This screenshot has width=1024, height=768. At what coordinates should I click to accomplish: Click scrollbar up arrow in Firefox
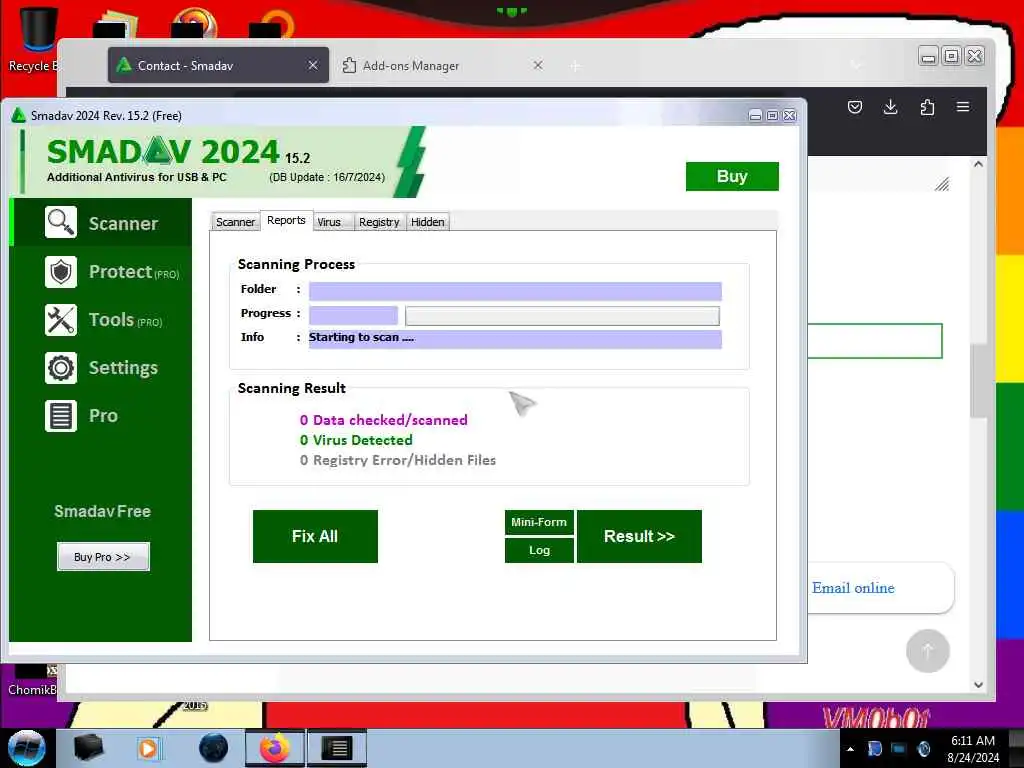tap(978, 165)
